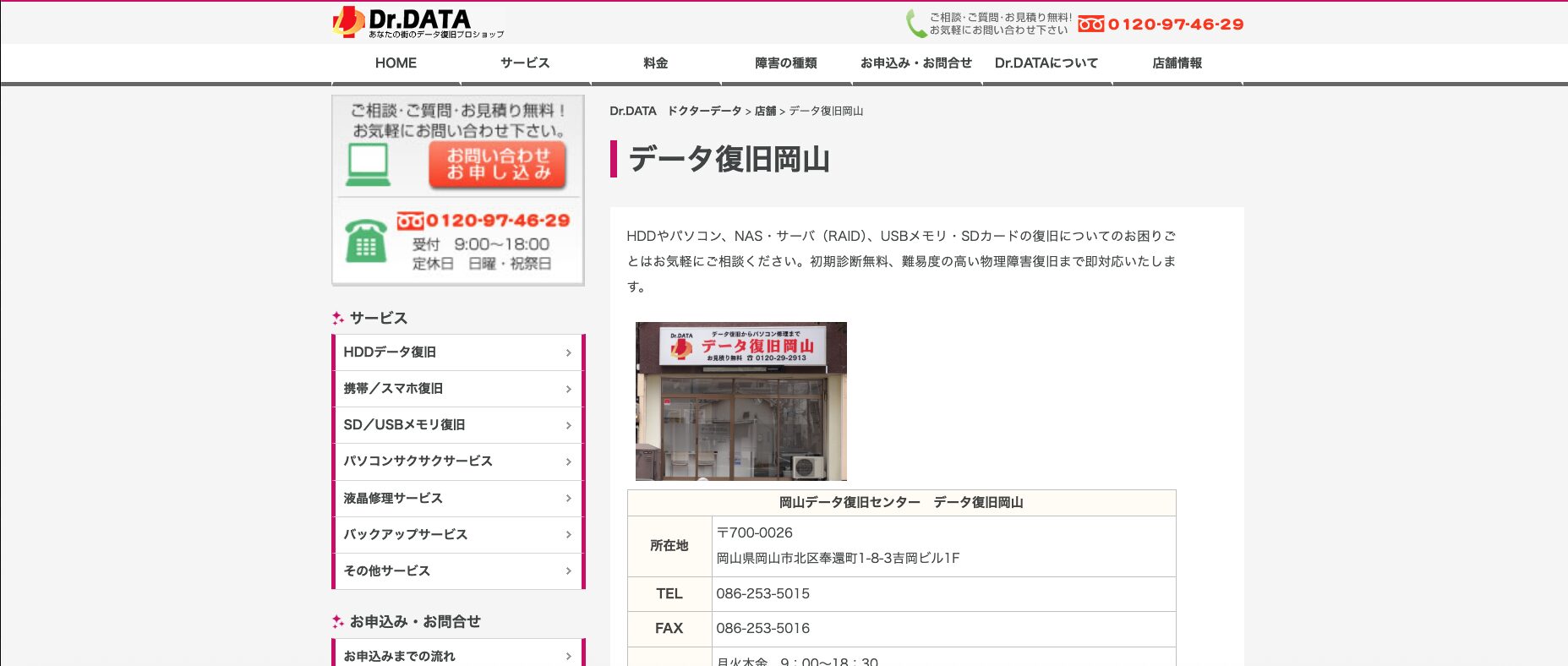Image resolution: width=1568 pixels, height=666 pixels.
Task: Click the storefront photo of データ復旧岡山
Action: pyautogui.click(x=741, y=401)
